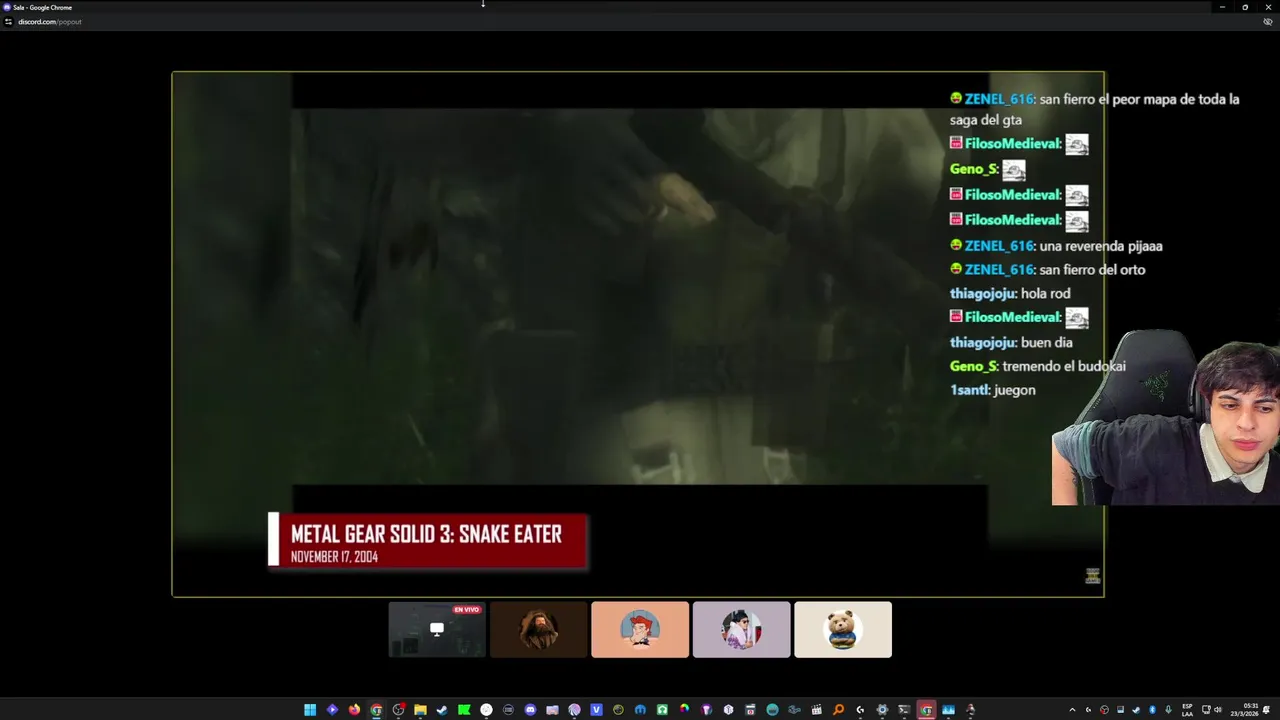This screenshot has height=720, width=1280.
Task: Click chat message 'buen dia'
Action: pyautogui.click(x=1047, y=342)
